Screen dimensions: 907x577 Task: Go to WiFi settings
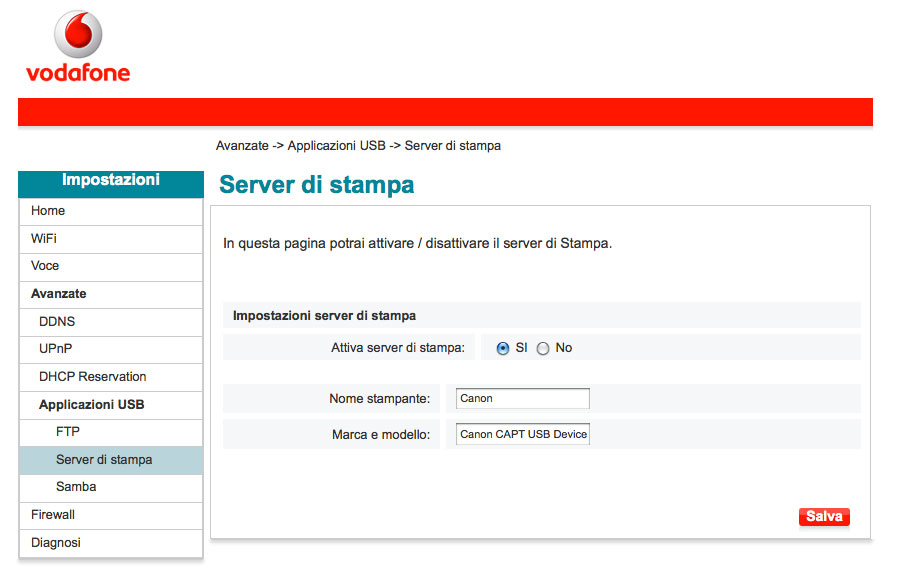tap(110, 239)
